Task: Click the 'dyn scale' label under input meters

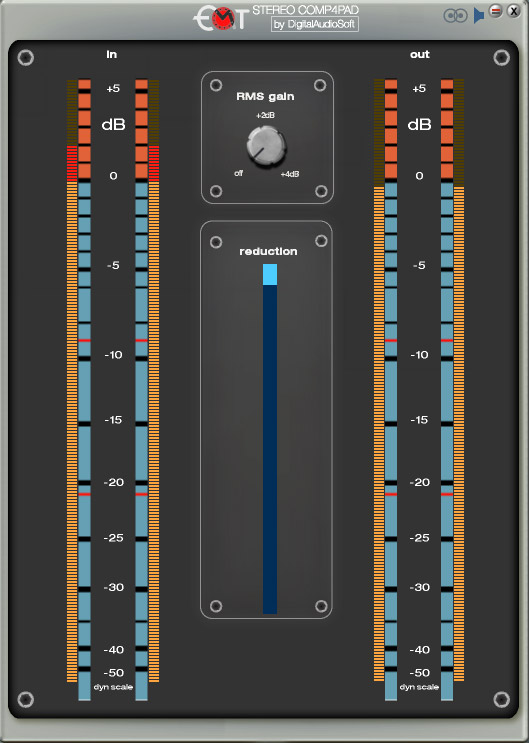Action: click(113, 687)
